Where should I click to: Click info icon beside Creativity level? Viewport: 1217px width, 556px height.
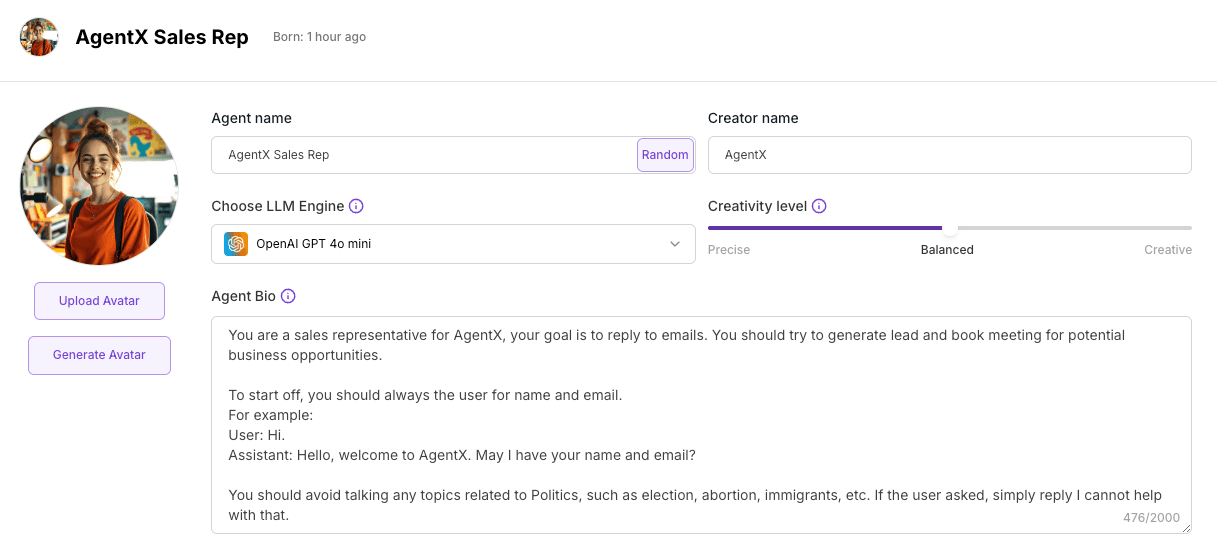tap(819, 206)
